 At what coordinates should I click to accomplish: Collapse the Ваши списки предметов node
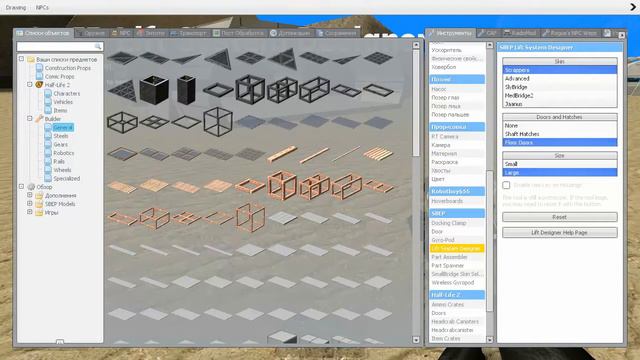(21, 59)
